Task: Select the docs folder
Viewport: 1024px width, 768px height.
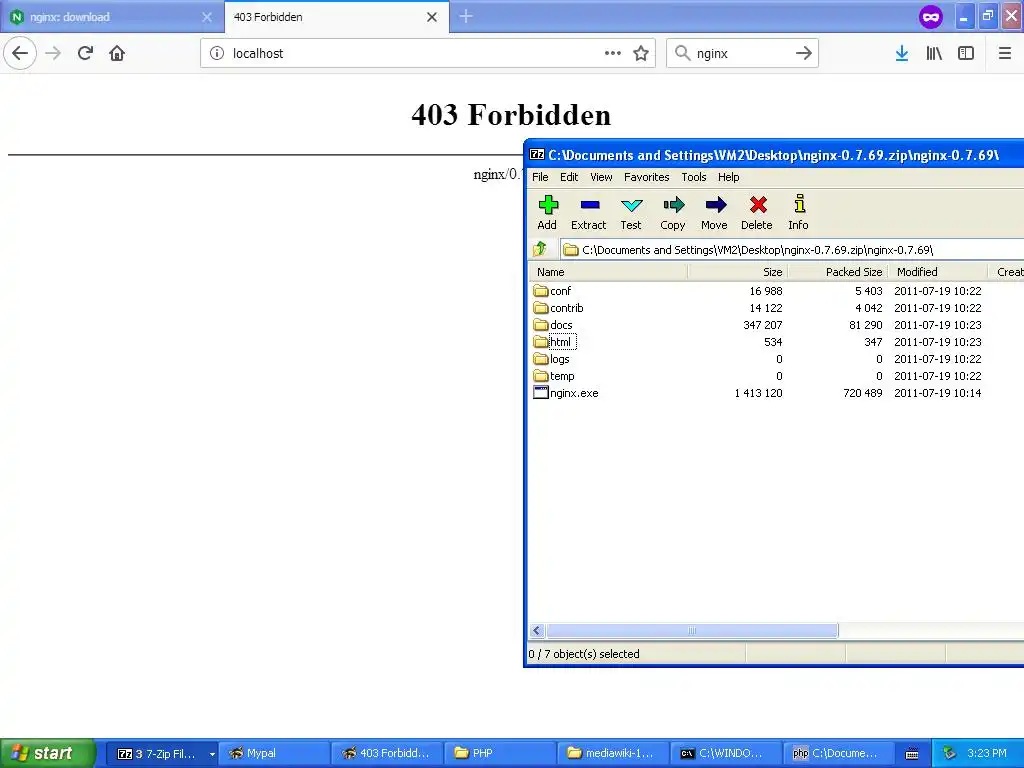Action: (553, 325)
